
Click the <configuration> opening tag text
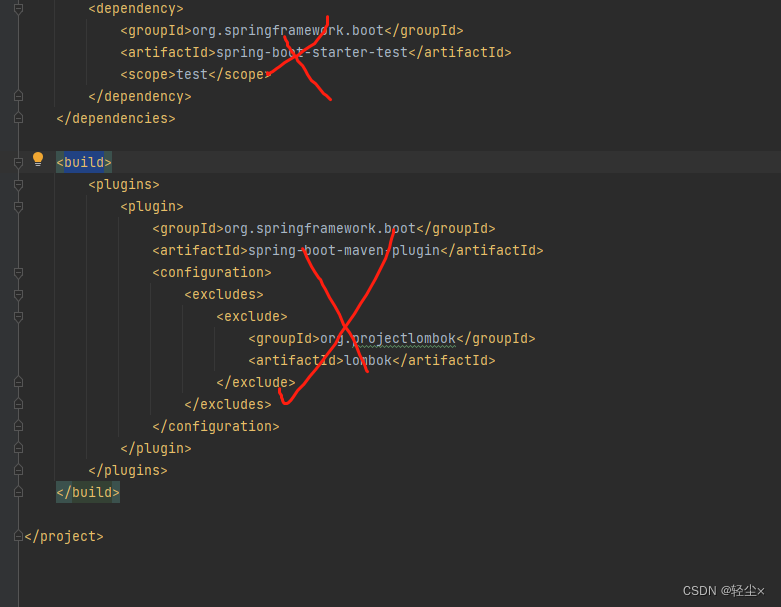coord(212,272)
